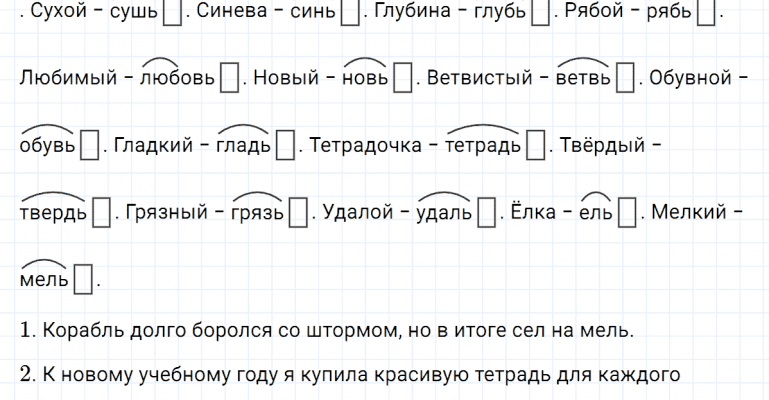Click the box following «тетрадь» with arc
Viewport: 769px width, 400px height.
[535, 147]
